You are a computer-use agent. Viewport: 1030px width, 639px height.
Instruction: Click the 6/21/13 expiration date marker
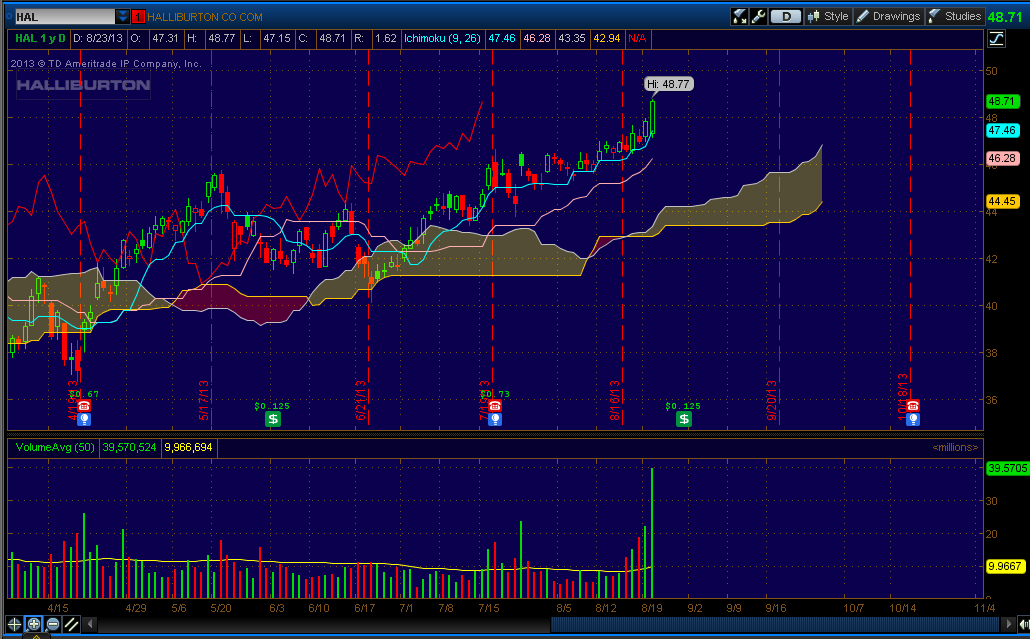click(361, 401)
